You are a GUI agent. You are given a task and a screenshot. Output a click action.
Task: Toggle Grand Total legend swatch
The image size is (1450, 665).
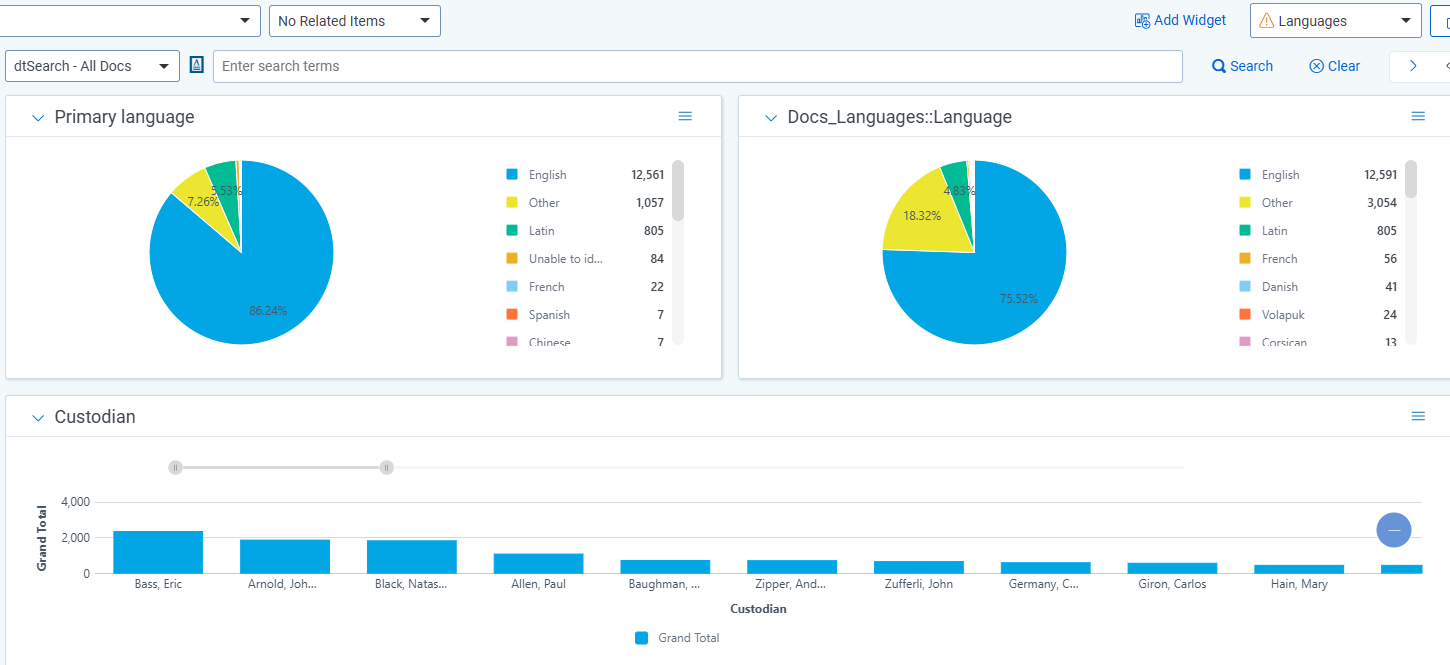click(x=642, y=637)
